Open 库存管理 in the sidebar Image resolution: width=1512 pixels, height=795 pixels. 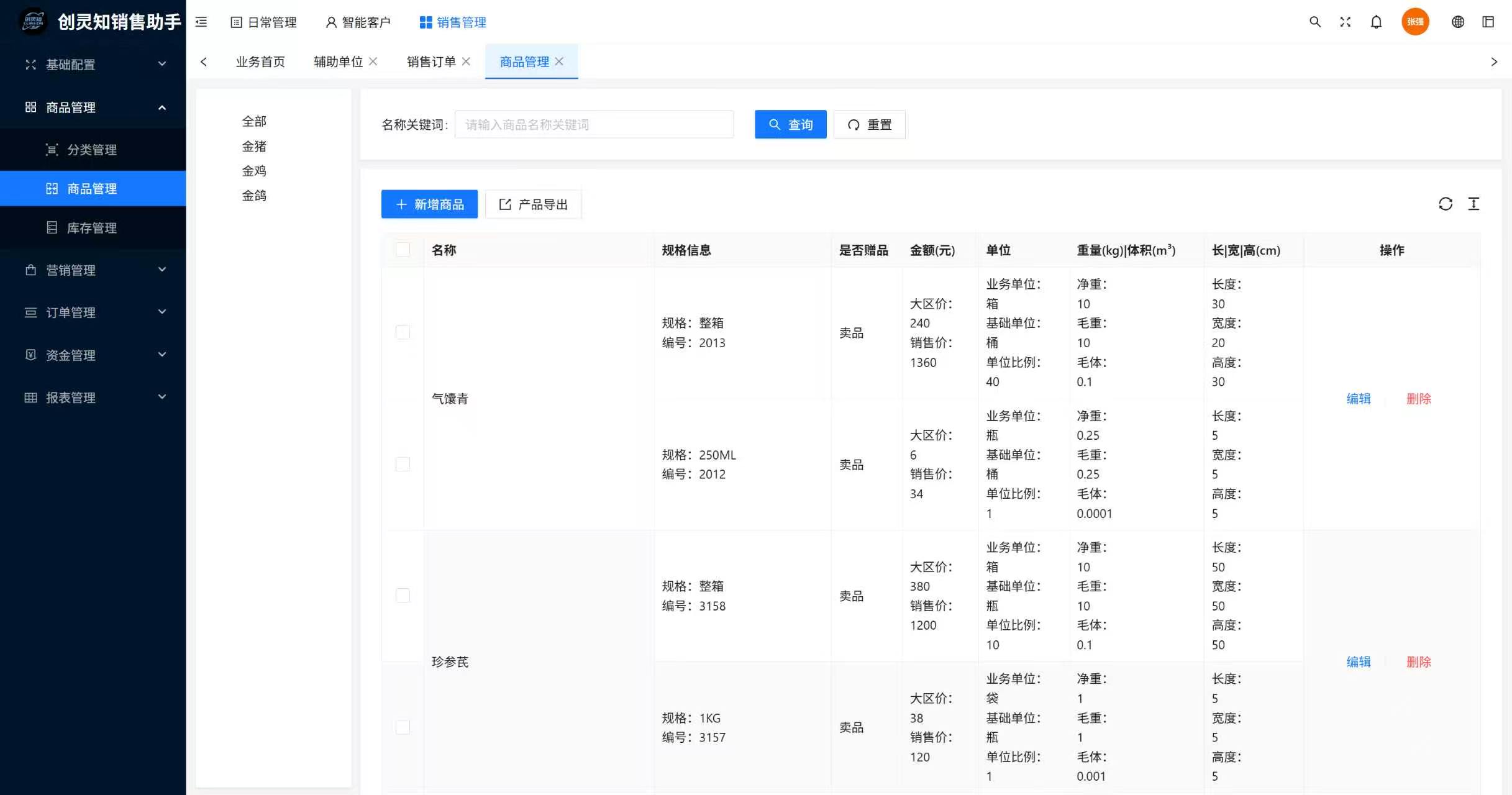93,228
